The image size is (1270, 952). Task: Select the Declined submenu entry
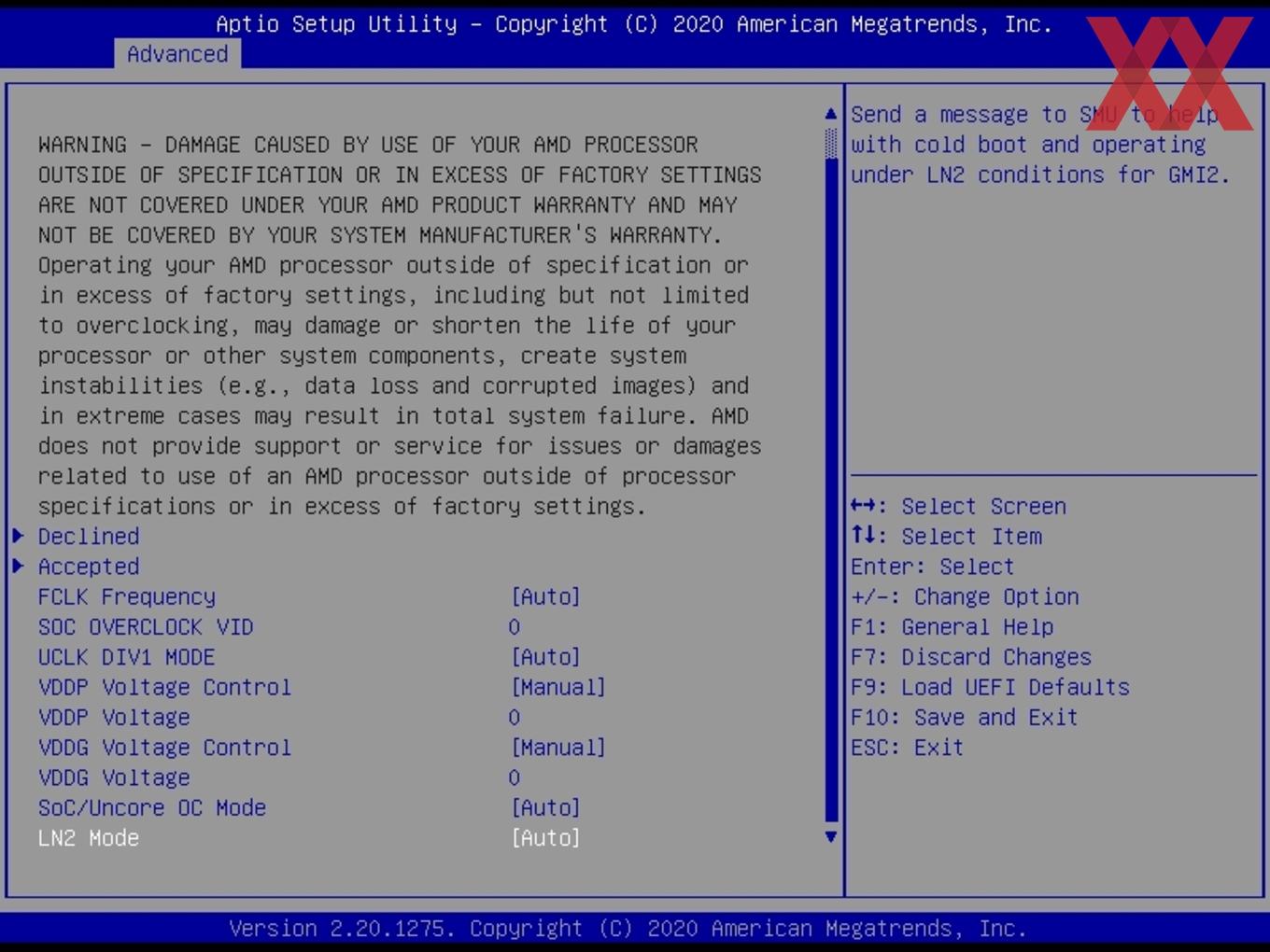coord(89,537)
